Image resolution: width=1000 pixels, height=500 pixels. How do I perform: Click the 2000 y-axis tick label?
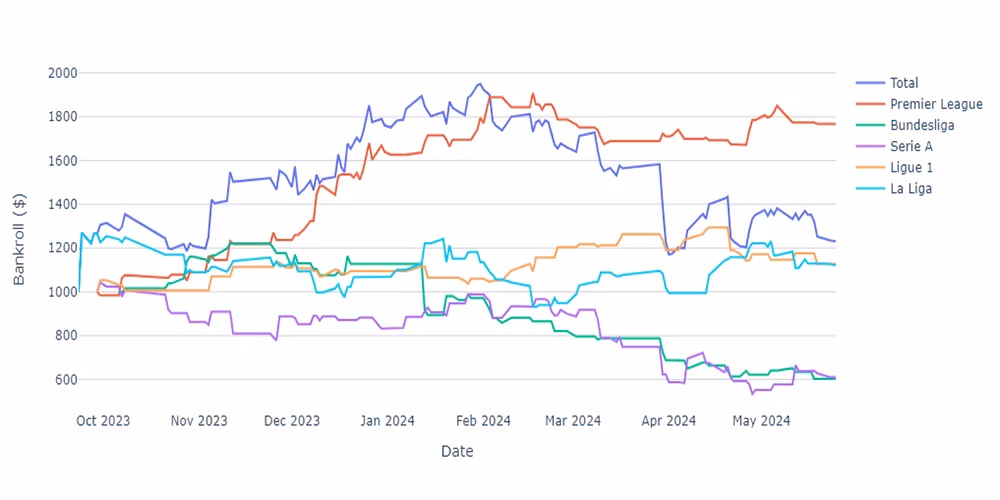click(62, 73)
